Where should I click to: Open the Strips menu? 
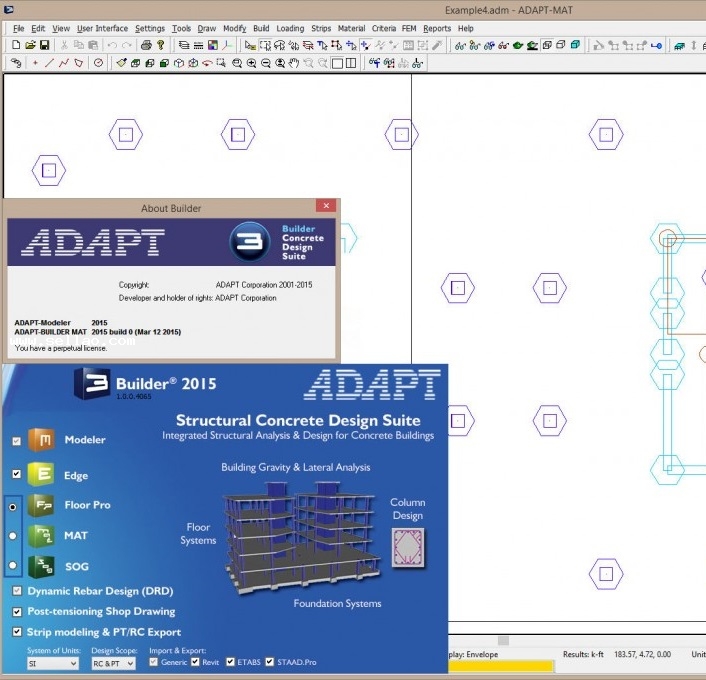(321, 28)
